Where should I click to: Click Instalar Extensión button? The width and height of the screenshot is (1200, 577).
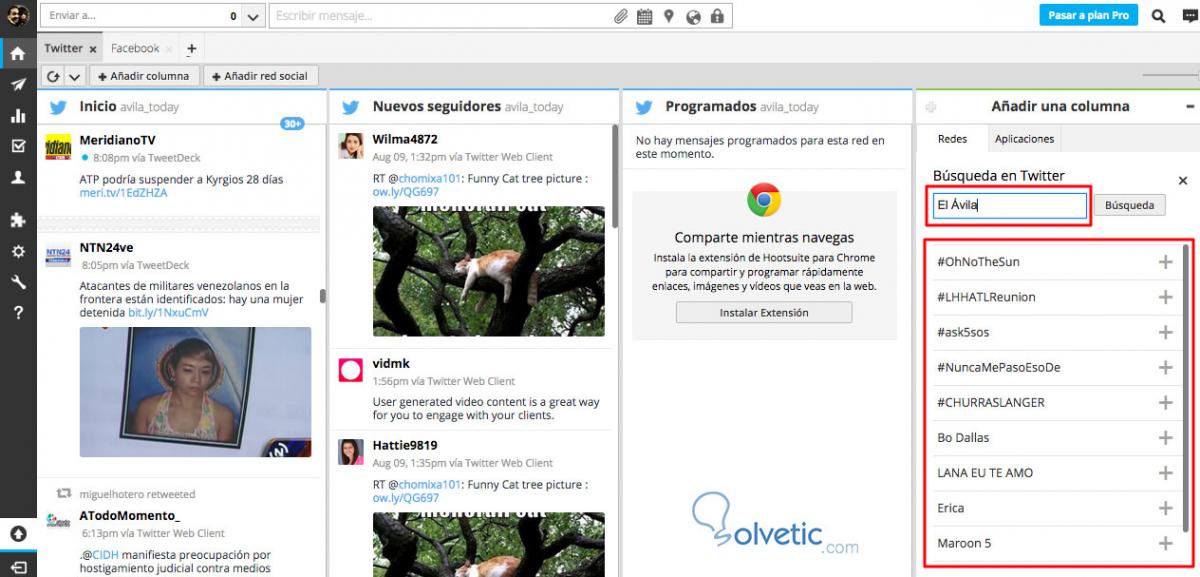[764, 313]
